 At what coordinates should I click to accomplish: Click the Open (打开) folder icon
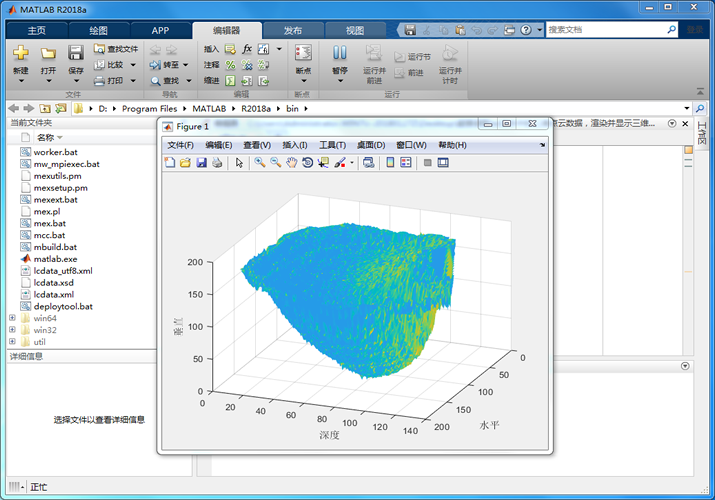pyautogui.click(x=48, y=54)
